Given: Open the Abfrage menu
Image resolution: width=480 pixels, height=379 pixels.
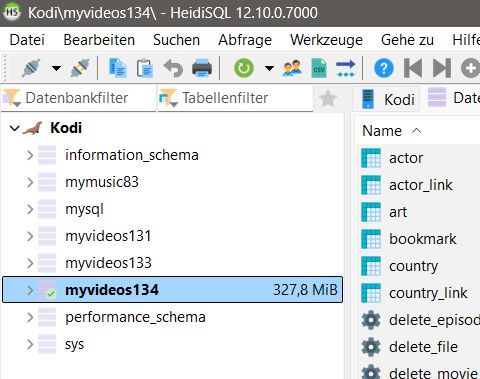Looking at the screenshot, I should pos(245,40).
